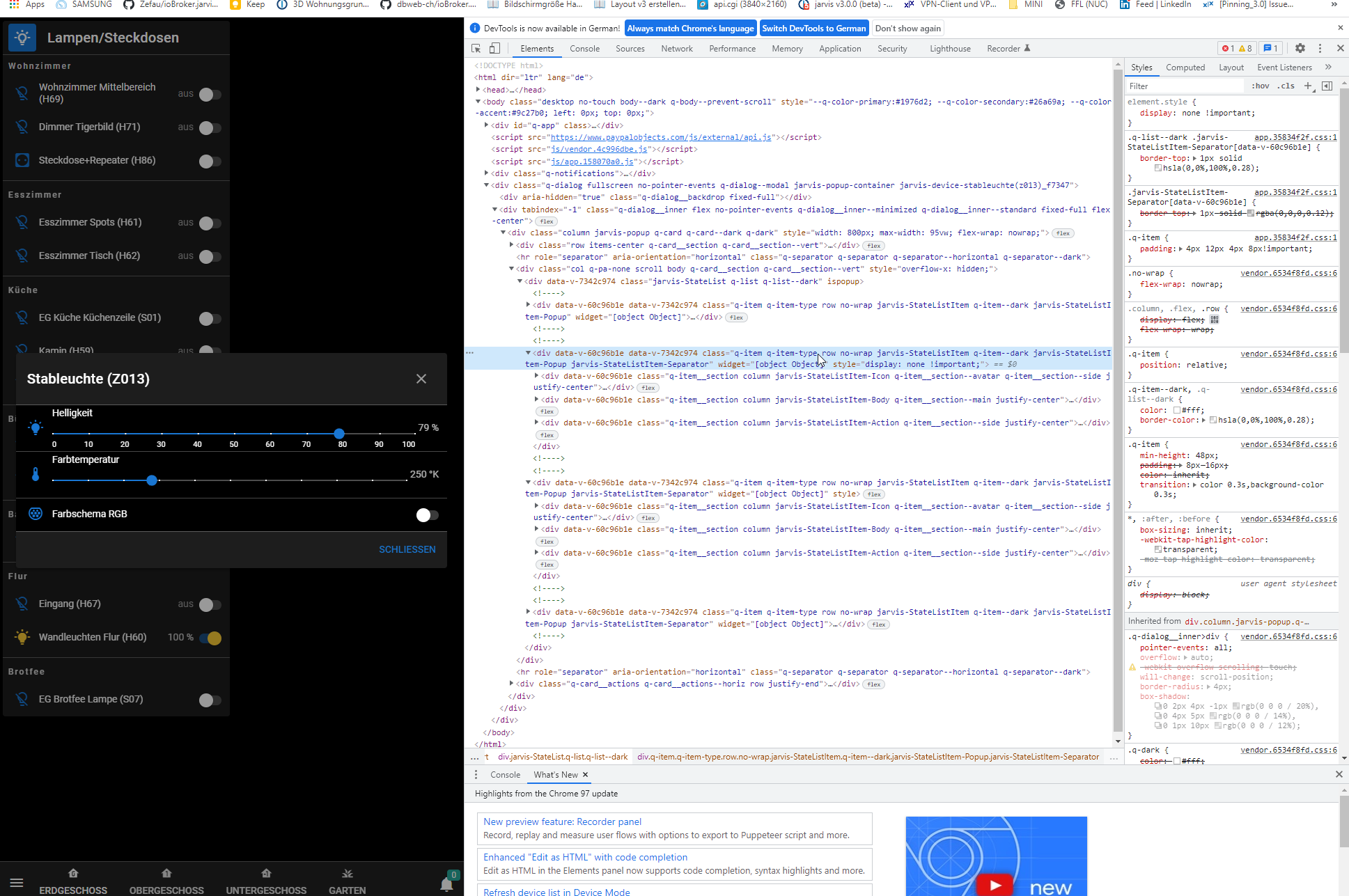Screen dimensions: 1349x896
Task: Click the Helligkeit brightness bulb icon
Action: click(36, 427)
